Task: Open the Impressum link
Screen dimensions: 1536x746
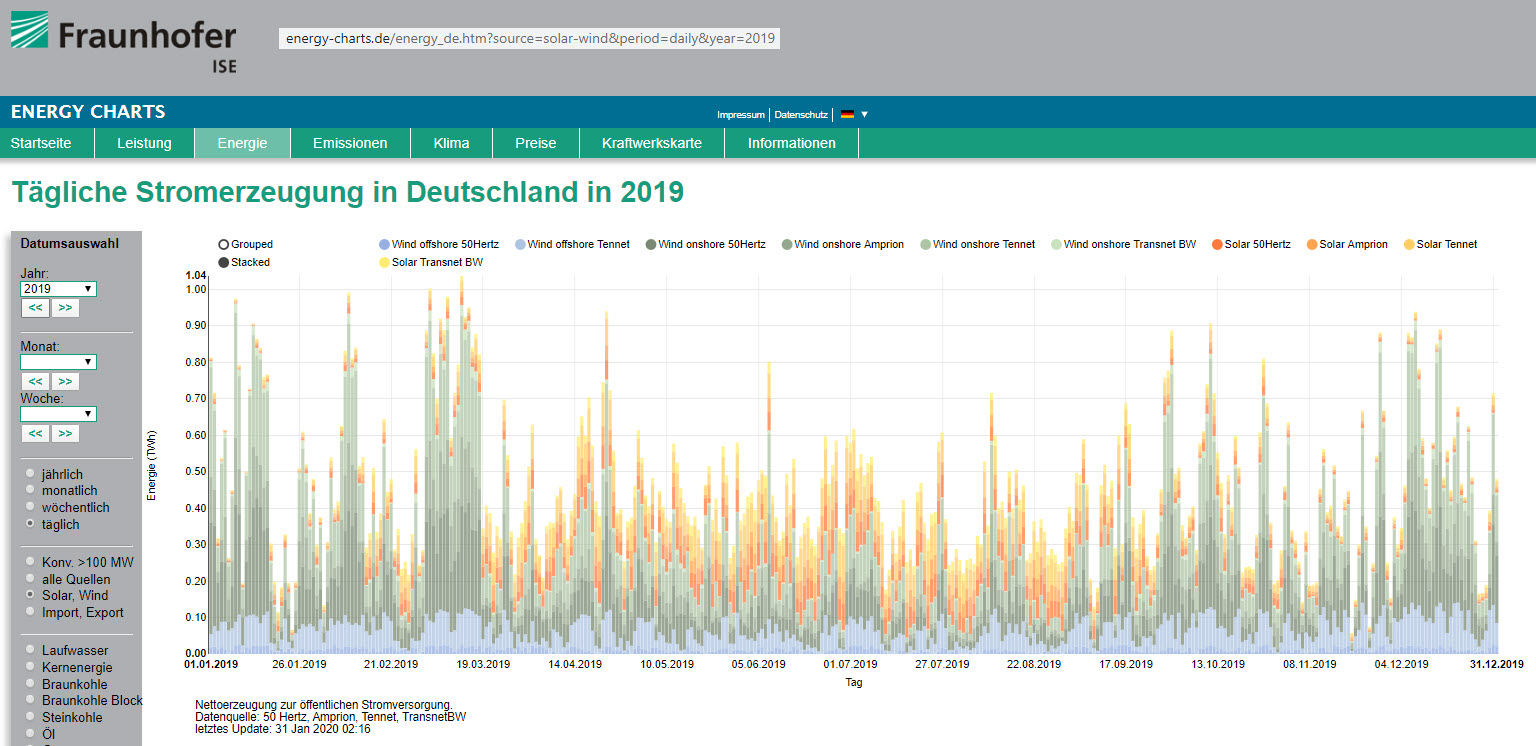Action: pos(740,115)
